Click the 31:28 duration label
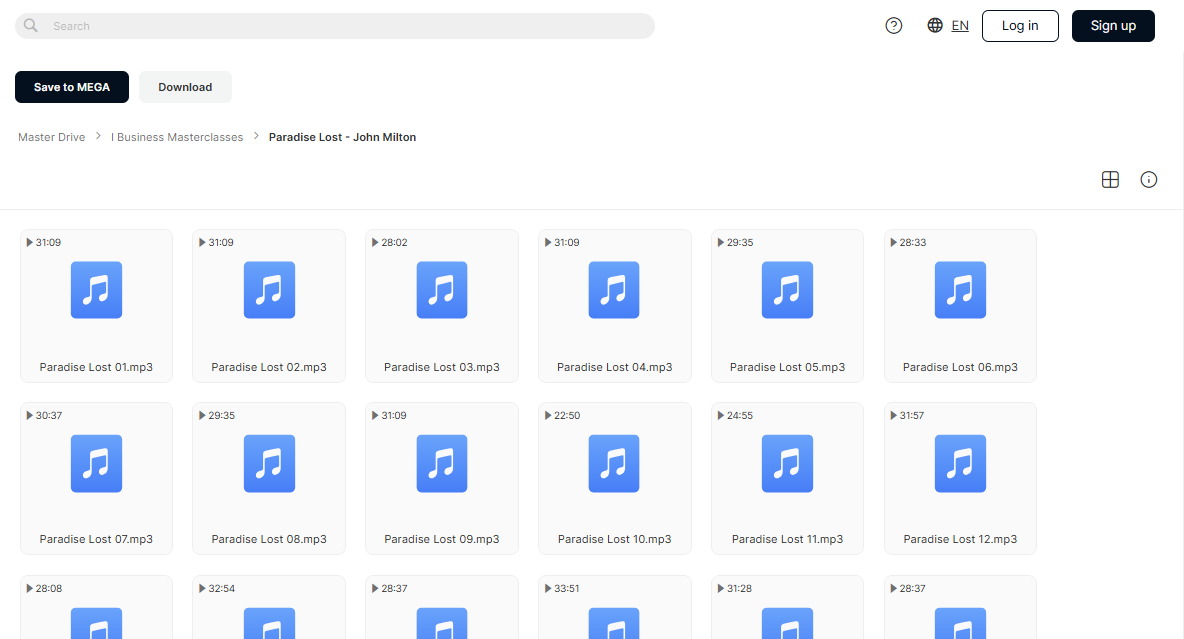The height and width of the screenshot is (639, 1184). point(739,588)
